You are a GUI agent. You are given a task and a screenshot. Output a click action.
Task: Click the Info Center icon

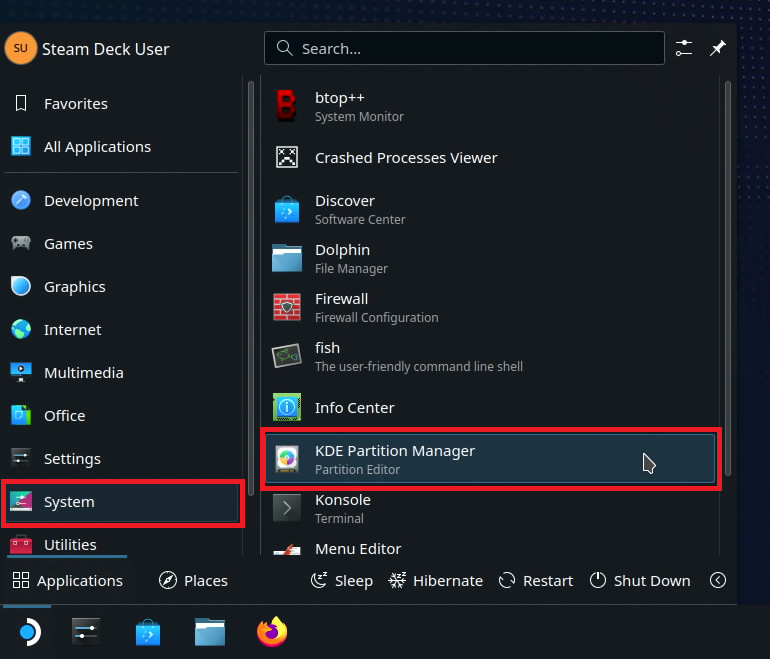click(287, 407)
